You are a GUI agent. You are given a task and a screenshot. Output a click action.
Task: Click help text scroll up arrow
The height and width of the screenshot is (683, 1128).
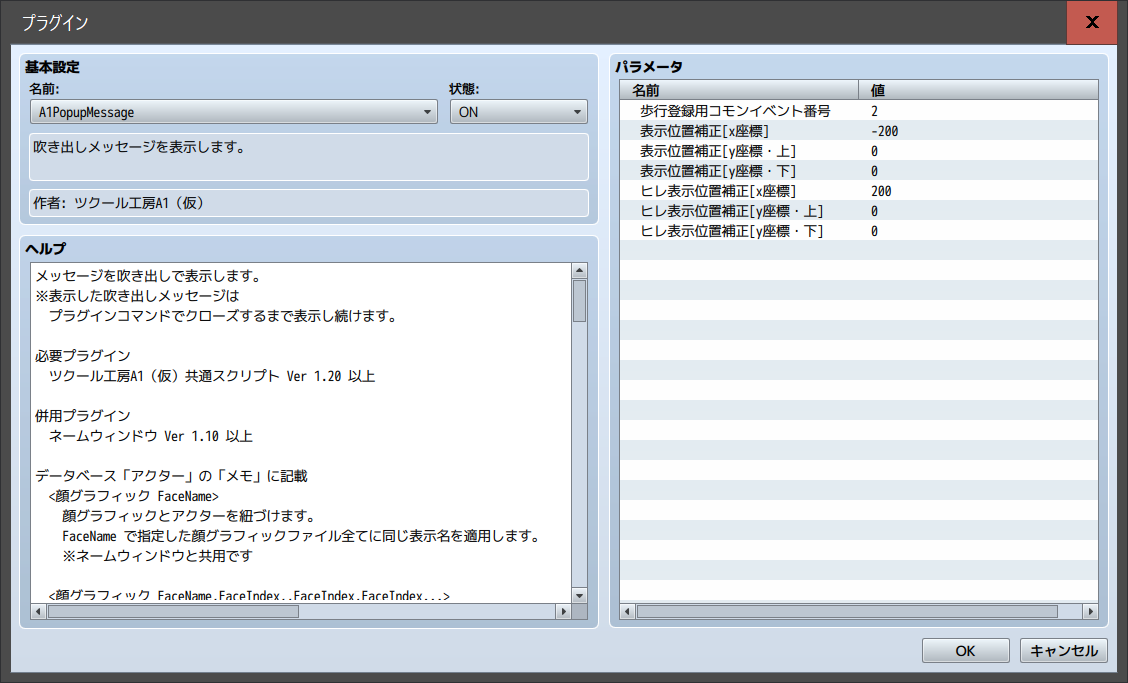[579, 271]
